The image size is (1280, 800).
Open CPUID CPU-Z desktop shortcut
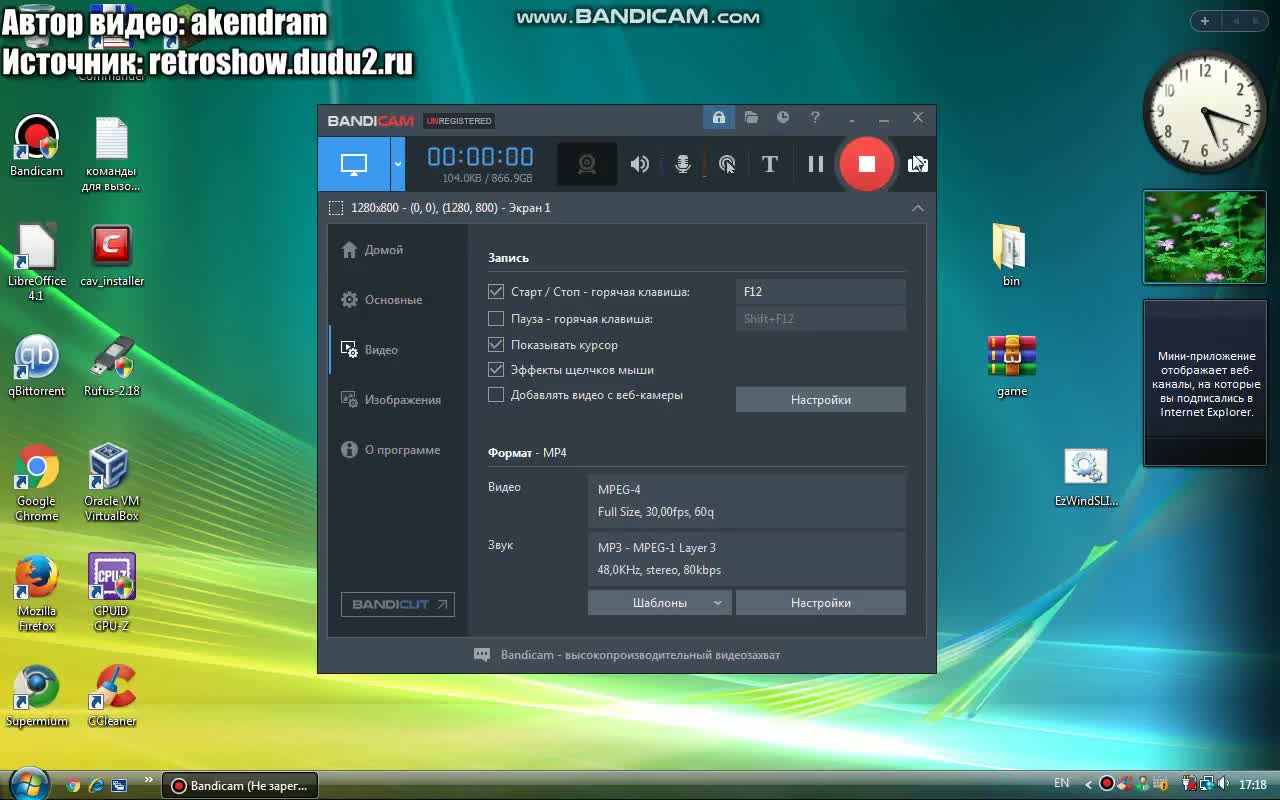click(112, 594)
